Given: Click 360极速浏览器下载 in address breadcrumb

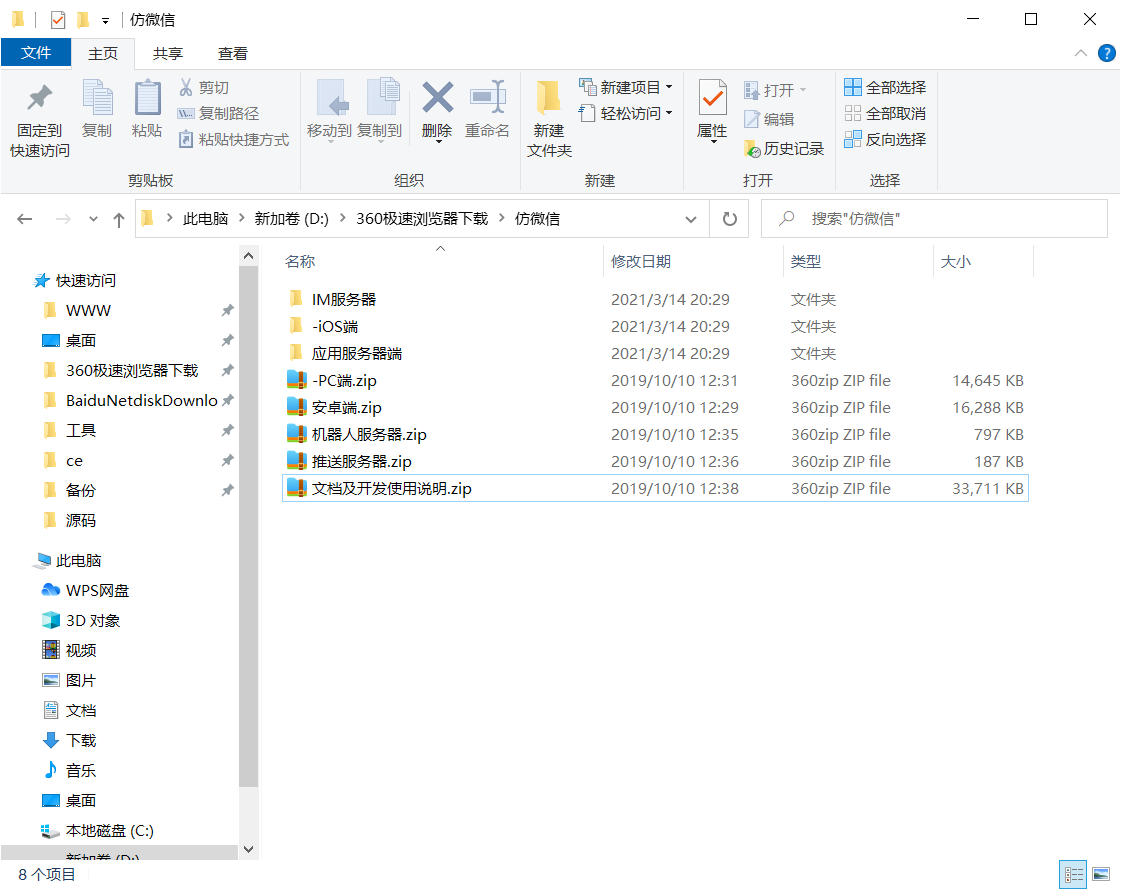Looking at the screenshot, I should (x=422, y=219).
